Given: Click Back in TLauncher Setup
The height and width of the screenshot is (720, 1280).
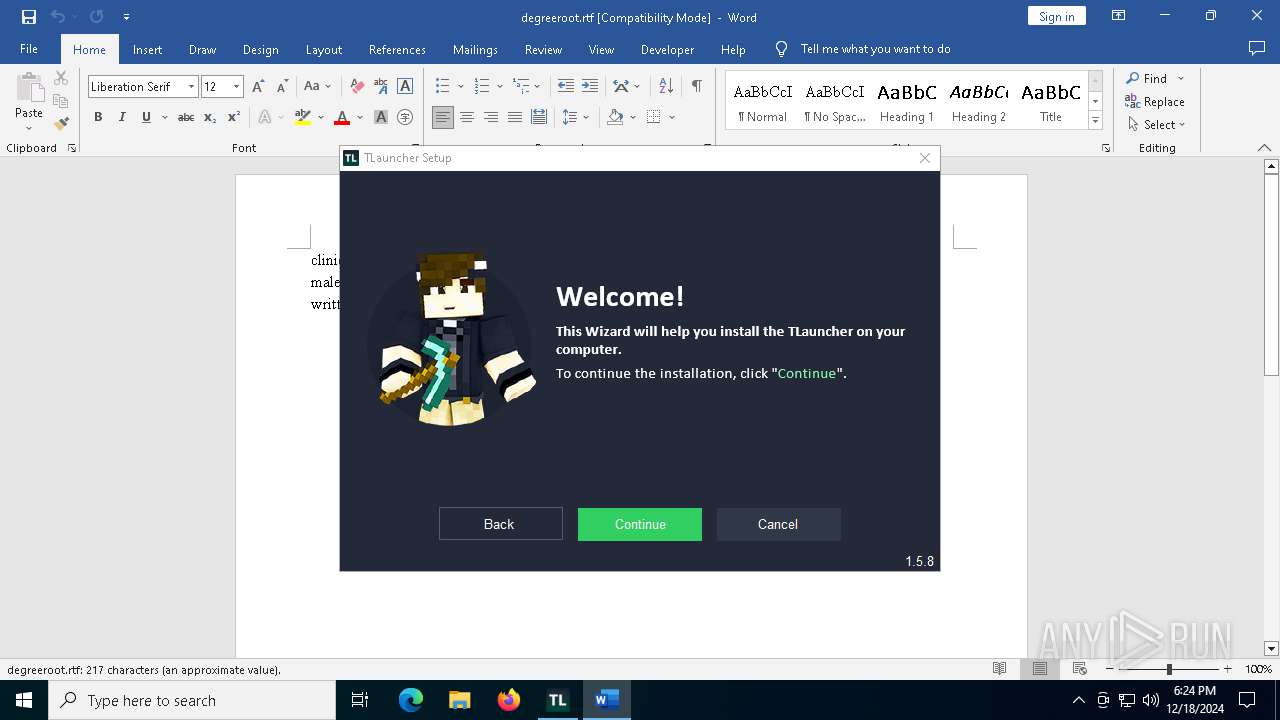Looking at the screenshot, I should [x=500, y=524].
